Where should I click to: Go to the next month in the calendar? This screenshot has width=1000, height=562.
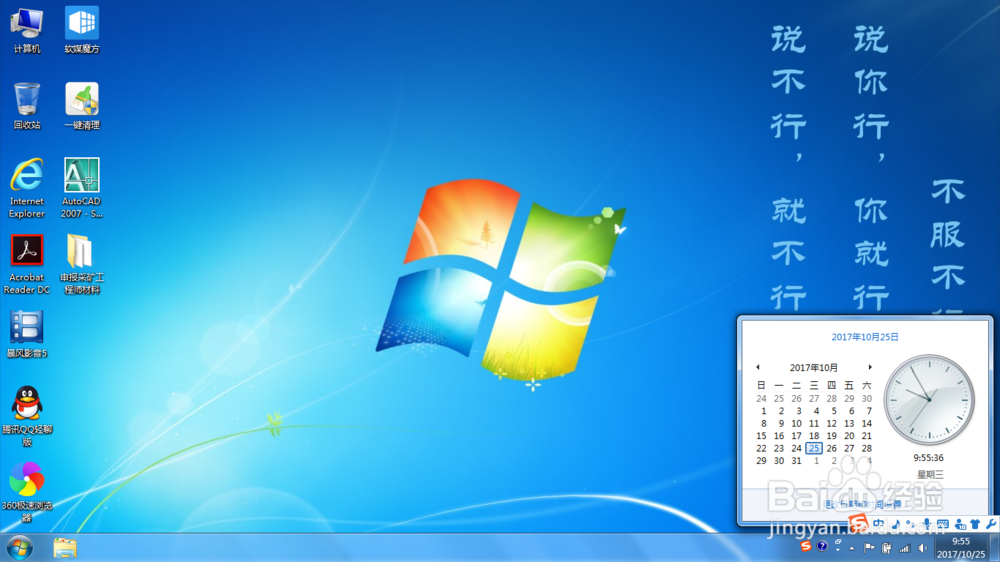pos(870,367)
